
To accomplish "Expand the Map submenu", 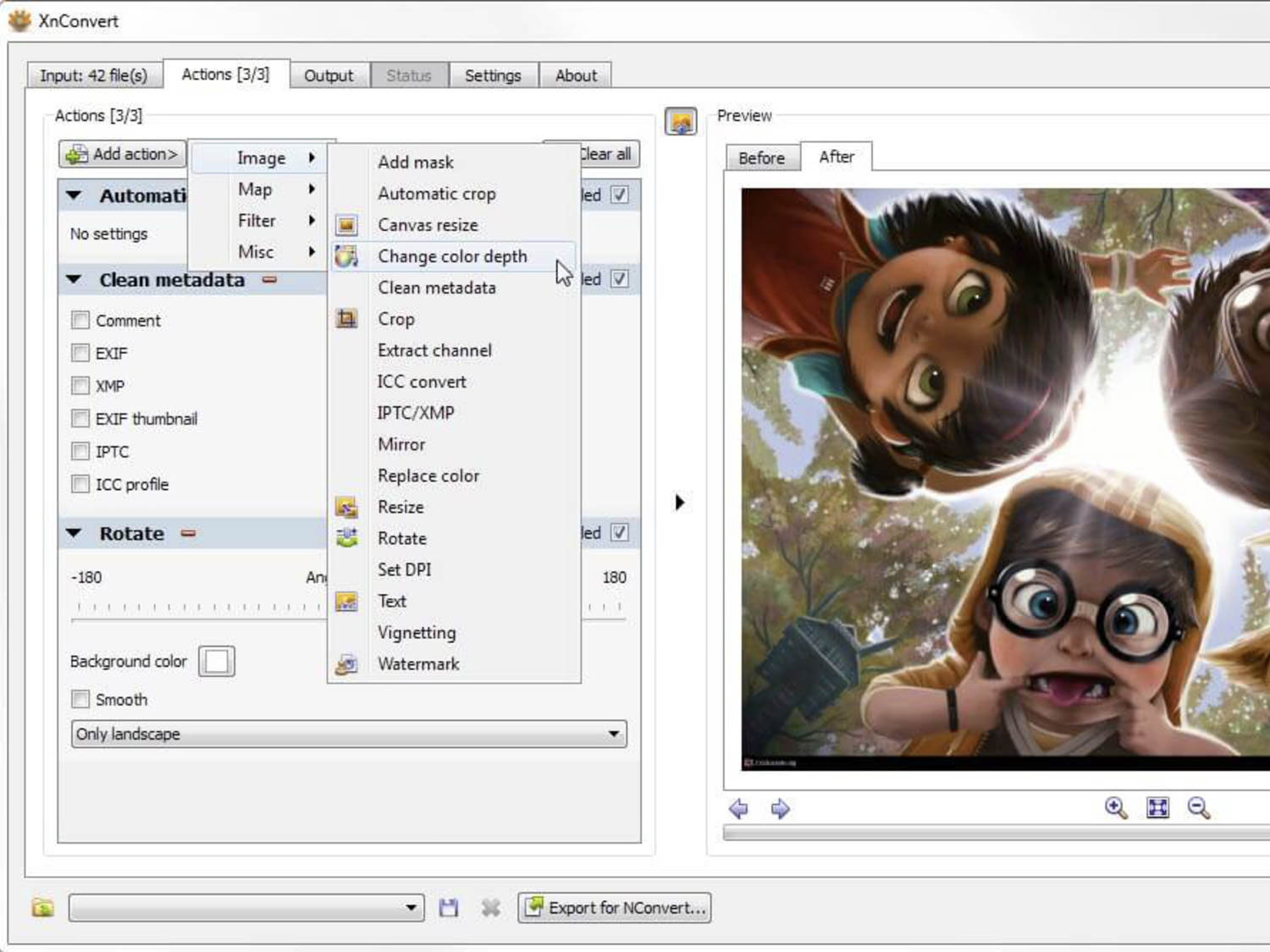I will click(x=257, y=189).
